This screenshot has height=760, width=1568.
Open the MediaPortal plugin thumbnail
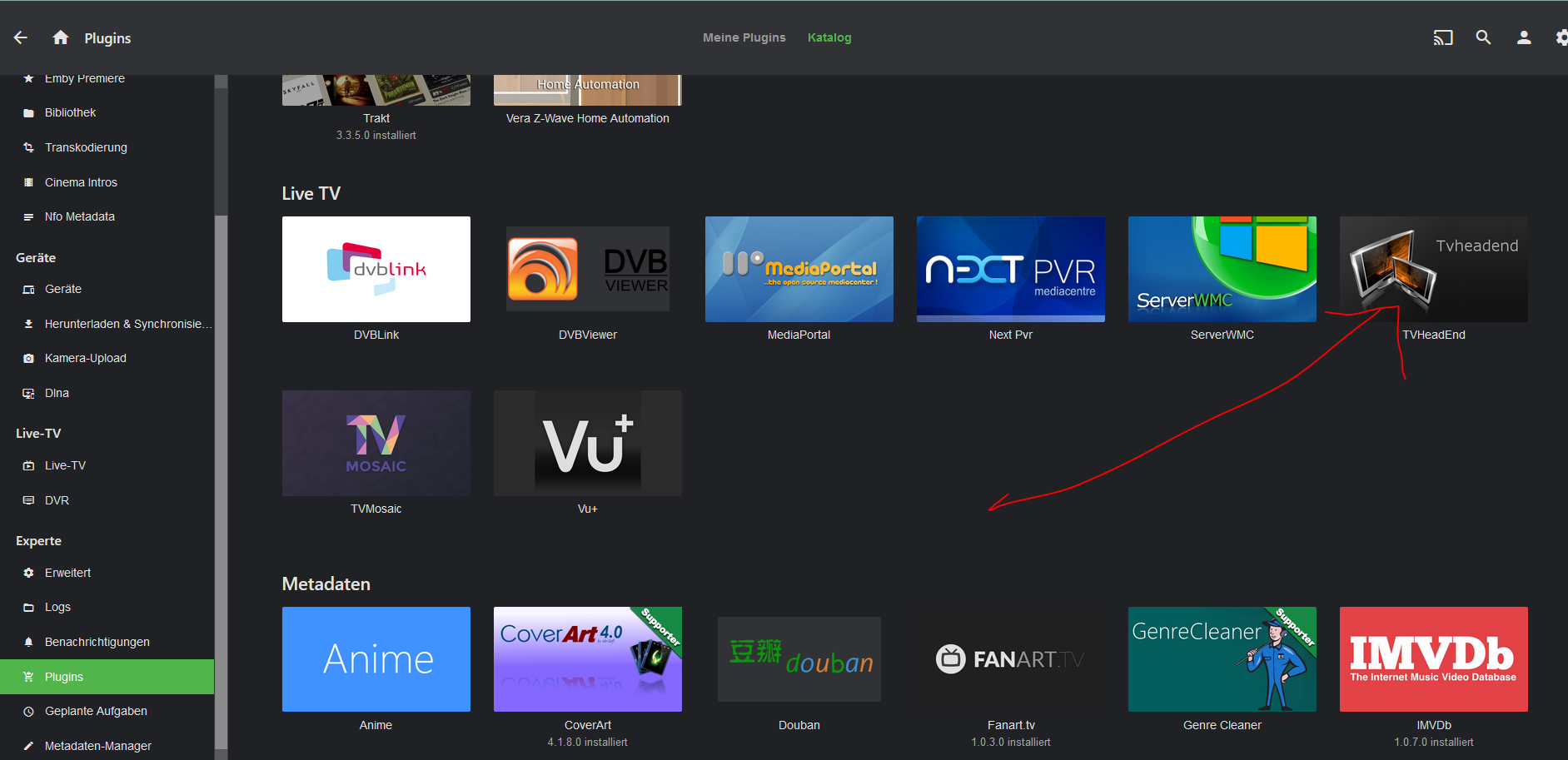(799, 269)
